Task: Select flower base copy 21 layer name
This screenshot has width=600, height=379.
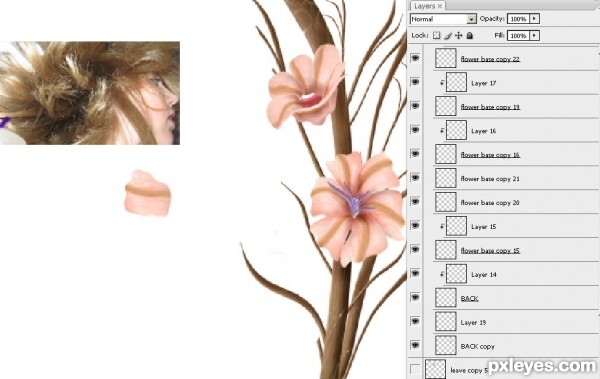Action: click(490, 179)
